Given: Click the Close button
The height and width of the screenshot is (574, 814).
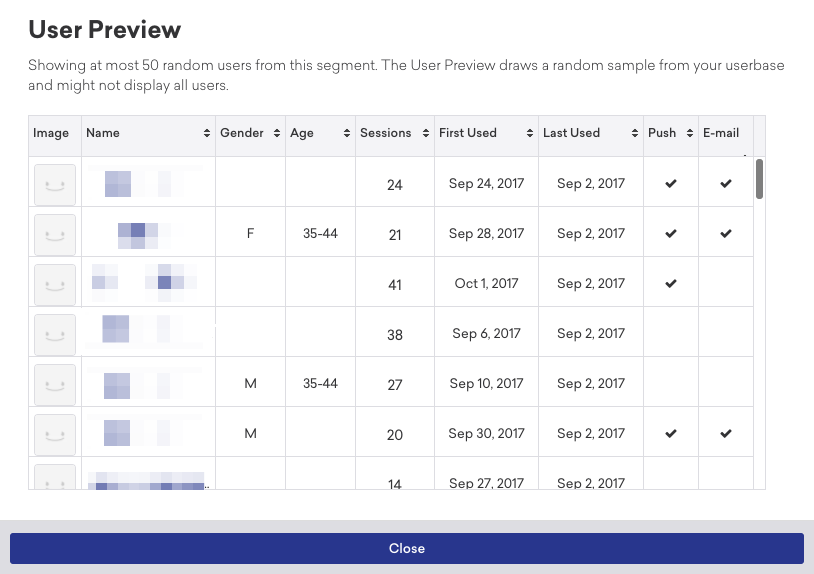Looking at the screenshot, I should tap(407, 548).
